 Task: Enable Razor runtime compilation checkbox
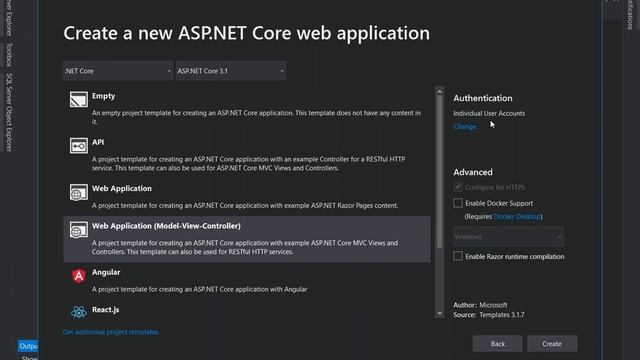(458, 256)
